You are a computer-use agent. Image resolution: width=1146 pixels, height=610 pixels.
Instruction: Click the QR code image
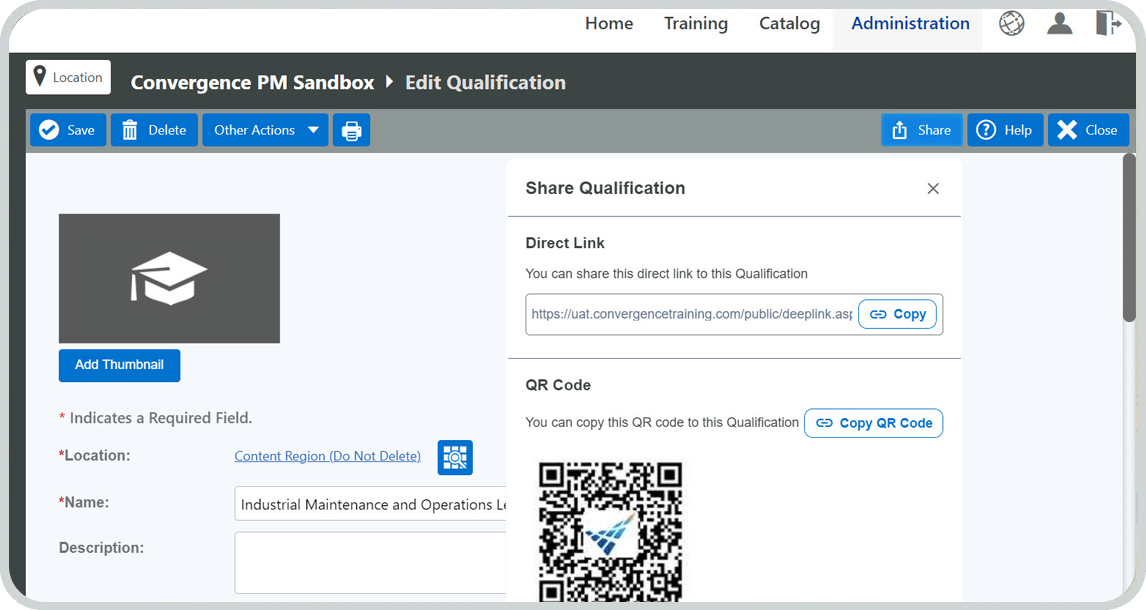coord(610,530)
